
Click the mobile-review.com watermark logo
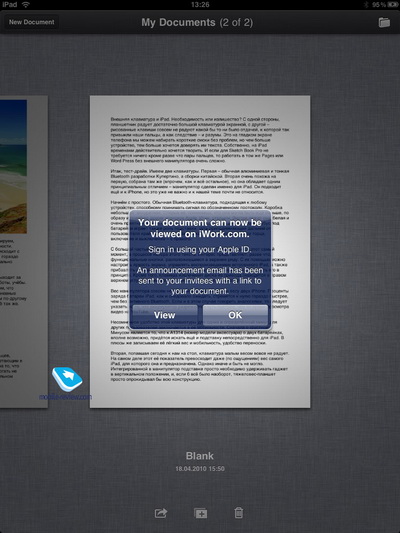67,383
